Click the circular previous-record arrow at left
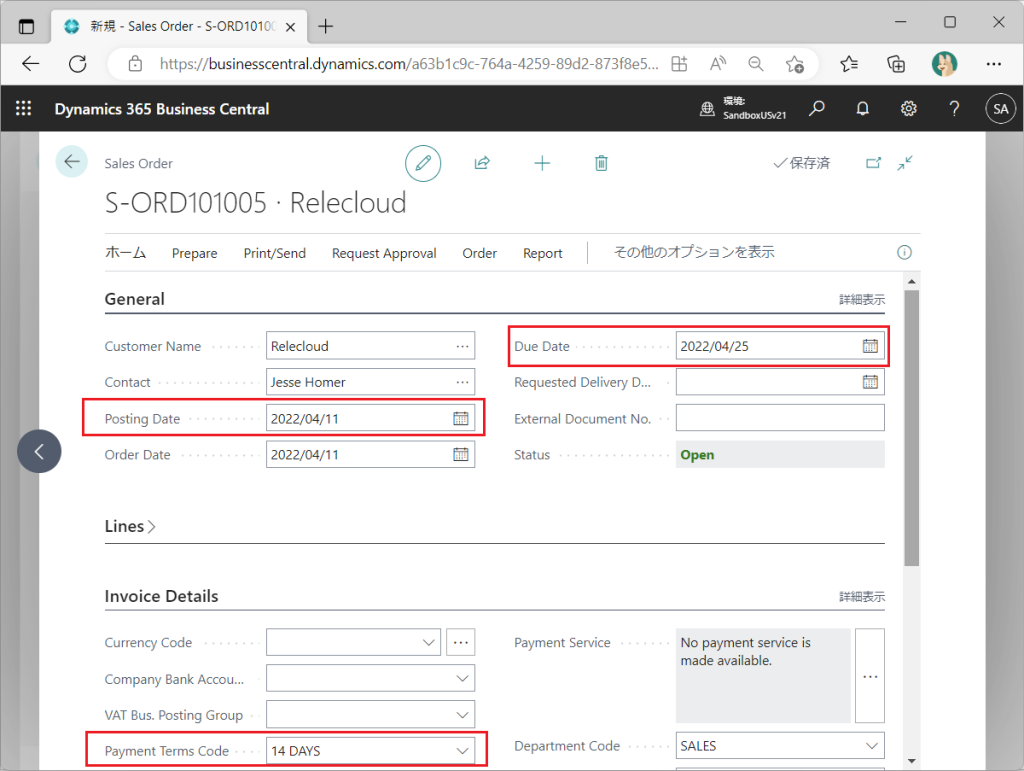 39,451
